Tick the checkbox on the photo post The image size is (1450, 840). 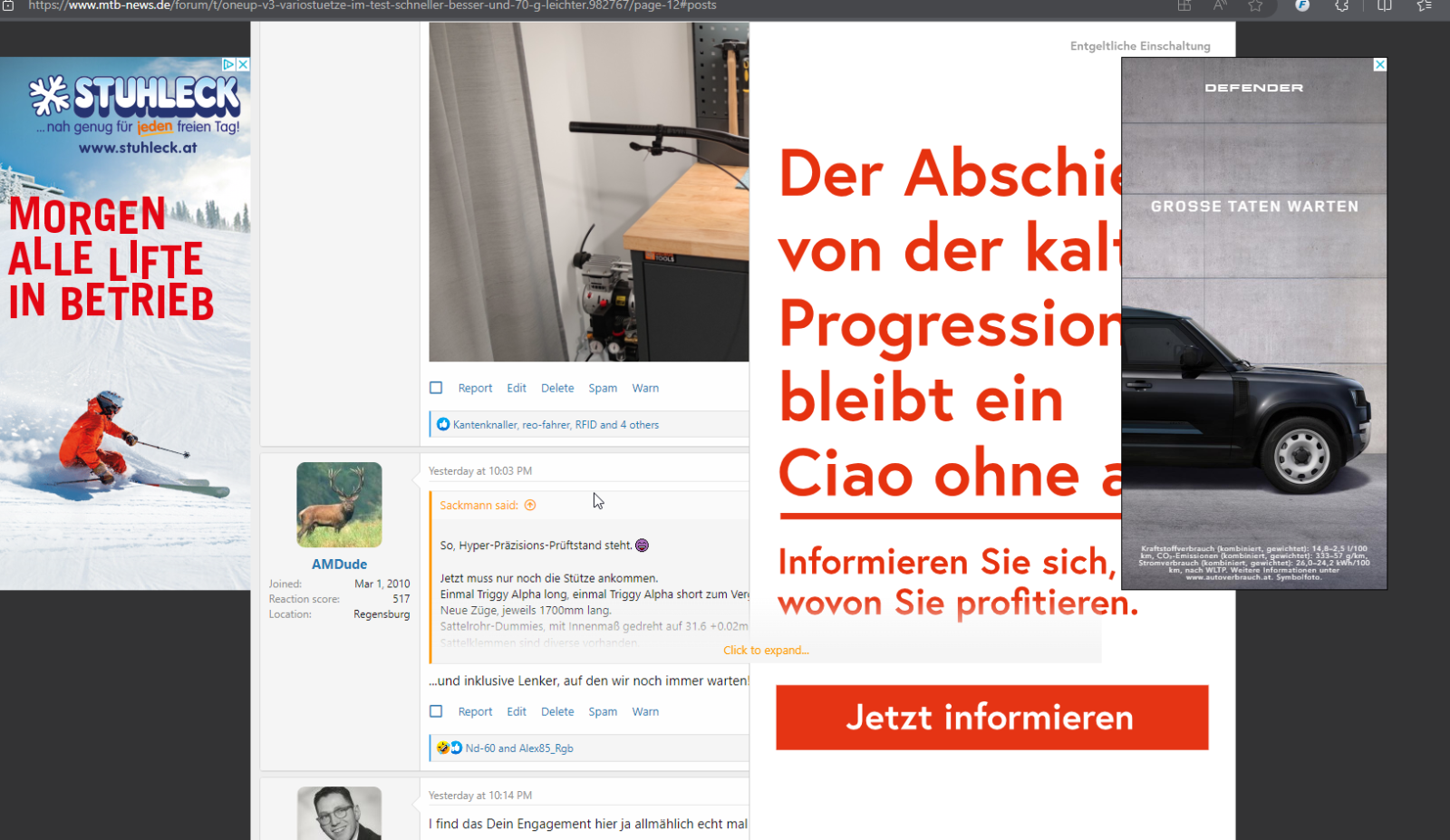[436, 388]
